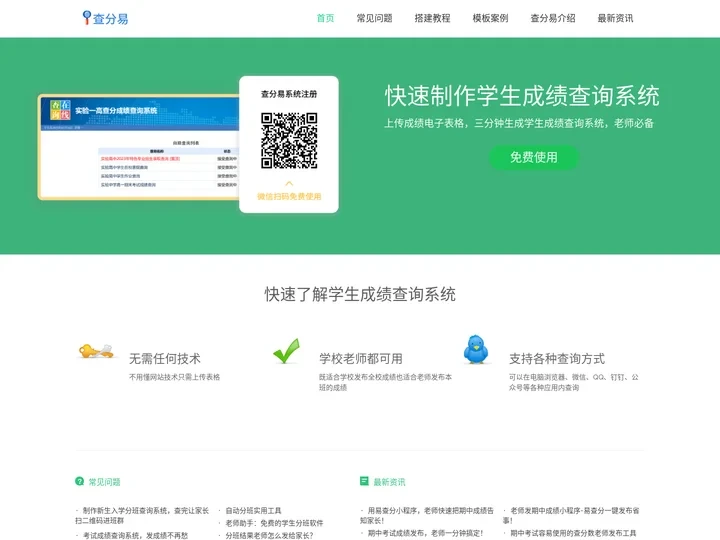Open the 常见问题 nav item
Image resolution: width=720 pixels, height=540 pixels.
tap(374, 18)
